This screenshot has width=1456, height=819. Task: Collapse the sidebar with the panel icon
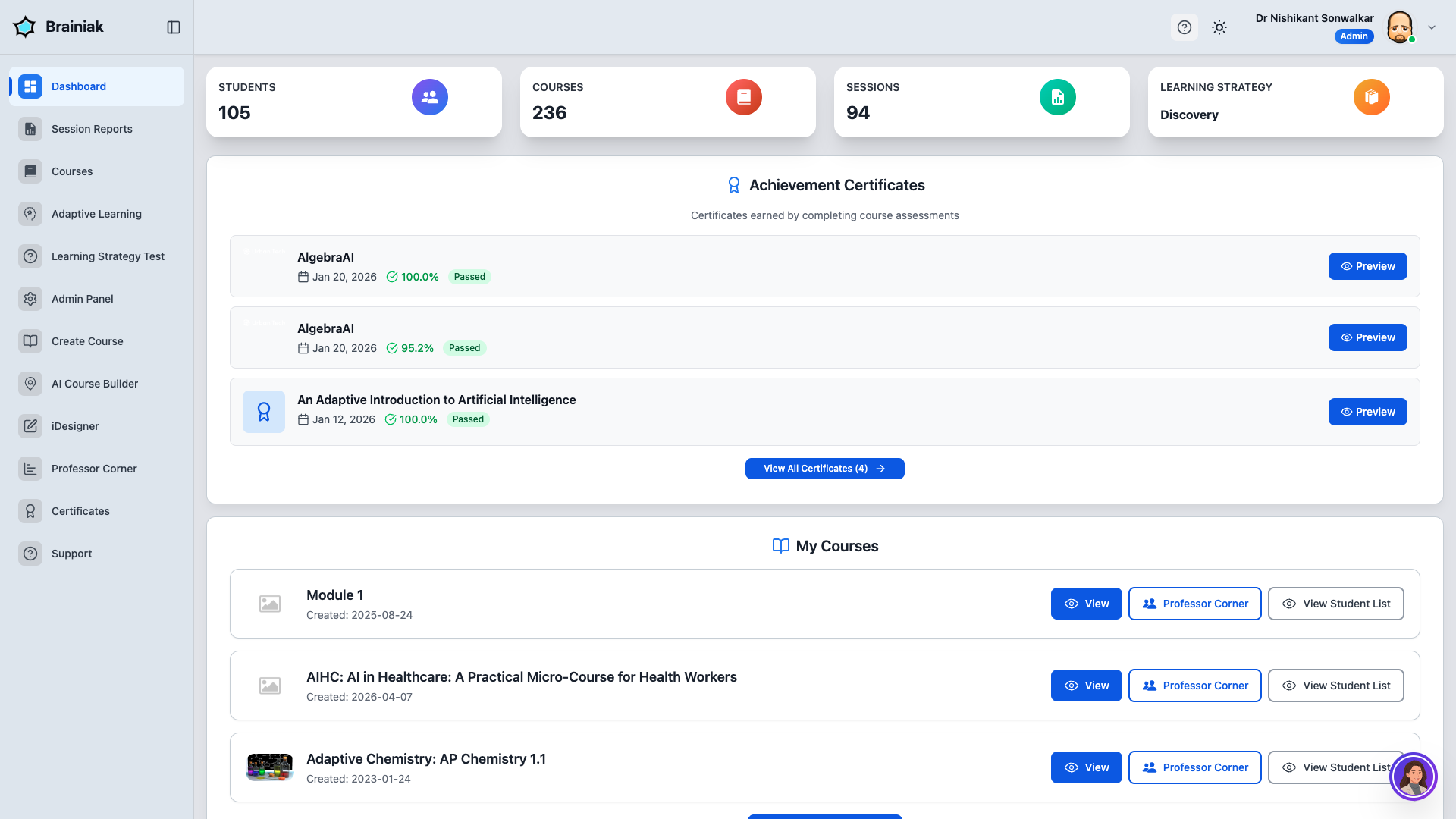coord(174,27)
